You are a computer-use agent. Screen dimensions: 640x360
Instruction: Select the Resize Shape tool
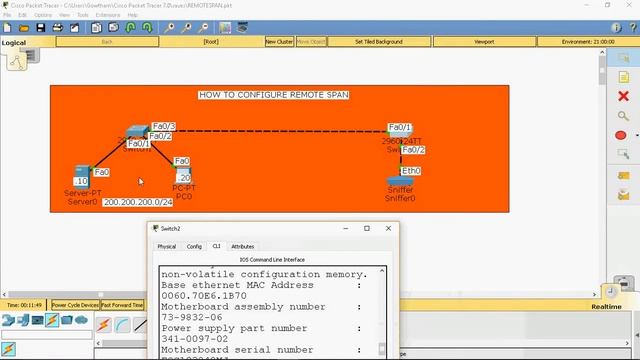623,154
